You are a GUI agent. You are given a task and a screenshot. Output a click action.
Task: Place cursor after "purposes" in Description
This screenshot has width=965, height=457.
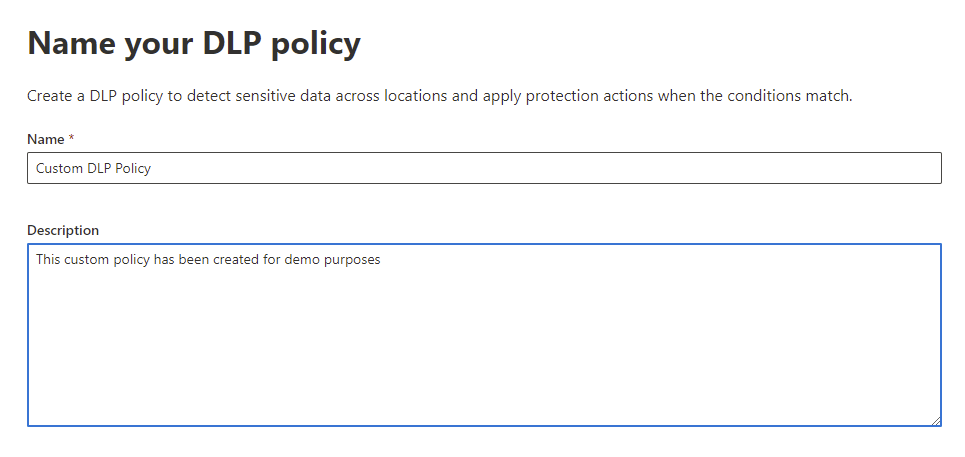tap(382, 260)
